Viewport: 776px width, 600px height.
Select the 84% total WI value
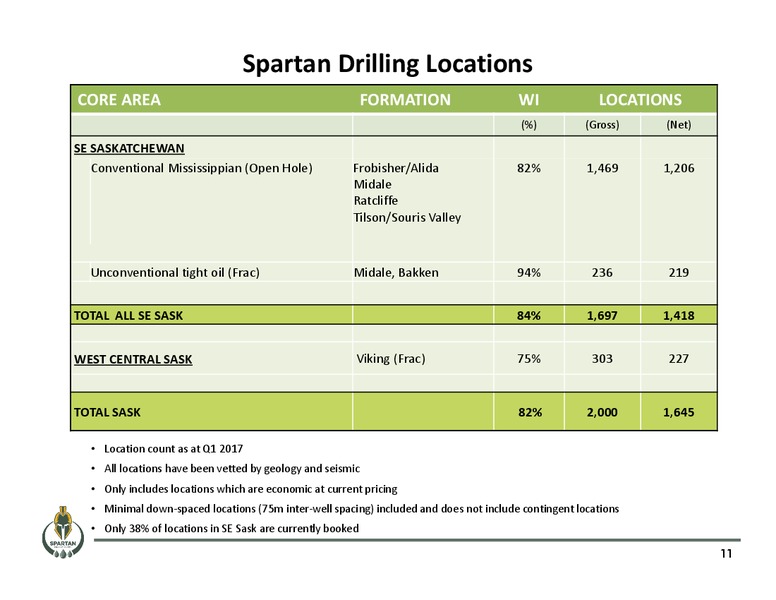(x=529, y=315)
